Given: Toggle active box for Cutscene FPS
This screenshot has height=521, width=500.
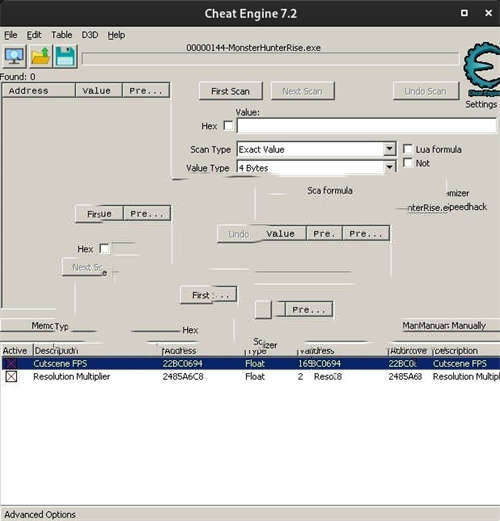Looking at the screenshot, I should (x=11, y=363).
